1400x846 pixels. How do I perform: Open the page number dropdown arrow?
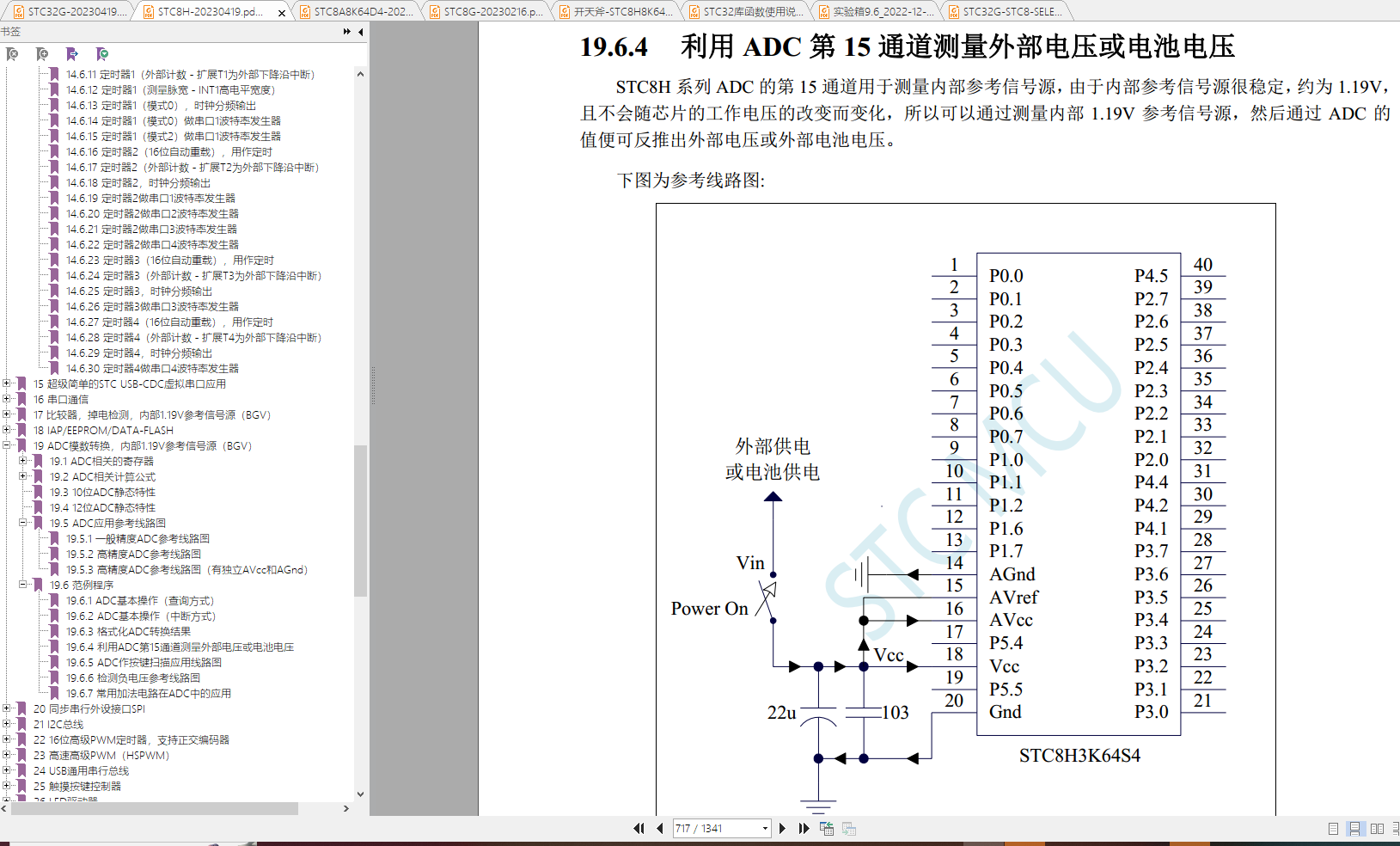point(765,829)
